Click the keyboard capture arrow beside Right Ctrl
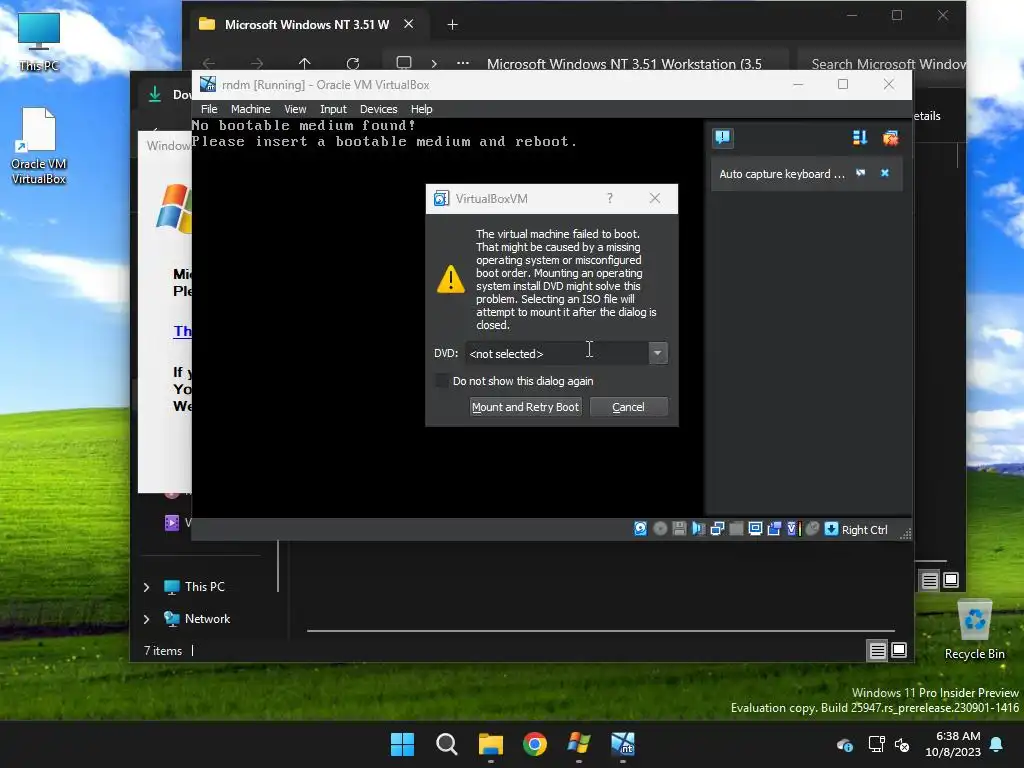Screen dimensions: 1024x768 pyautogui.click(x=831, y=529)
